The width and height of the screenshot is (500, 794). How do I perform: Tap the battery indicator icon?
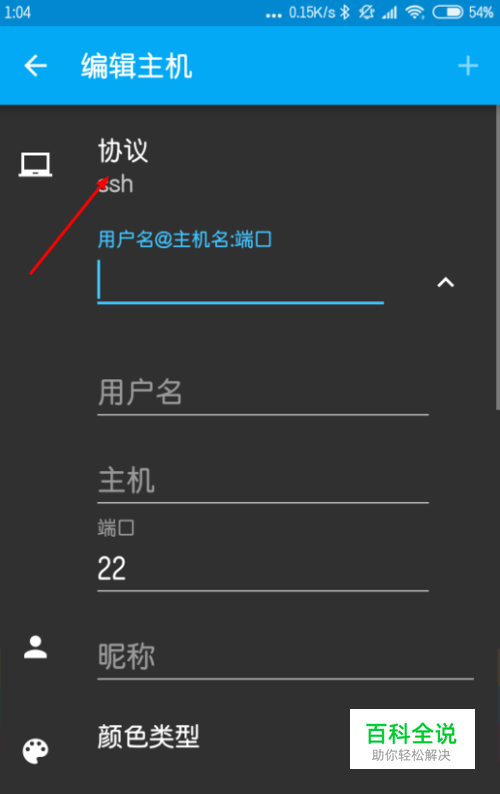[x=447, y=12]
